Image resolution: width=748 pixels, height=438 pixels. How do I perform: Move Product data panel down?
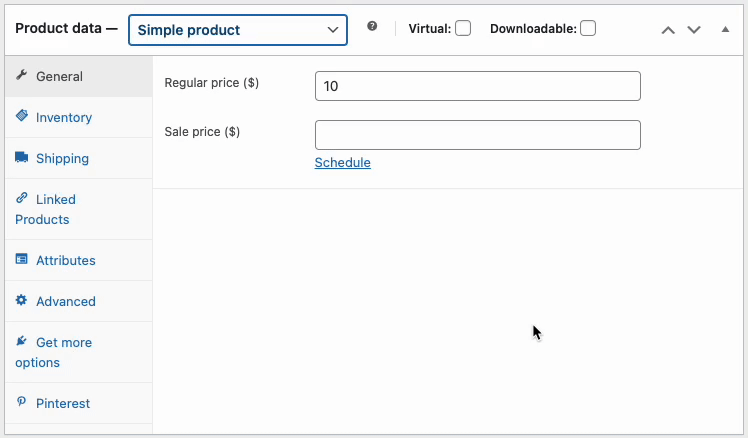(x=694, y=30)
